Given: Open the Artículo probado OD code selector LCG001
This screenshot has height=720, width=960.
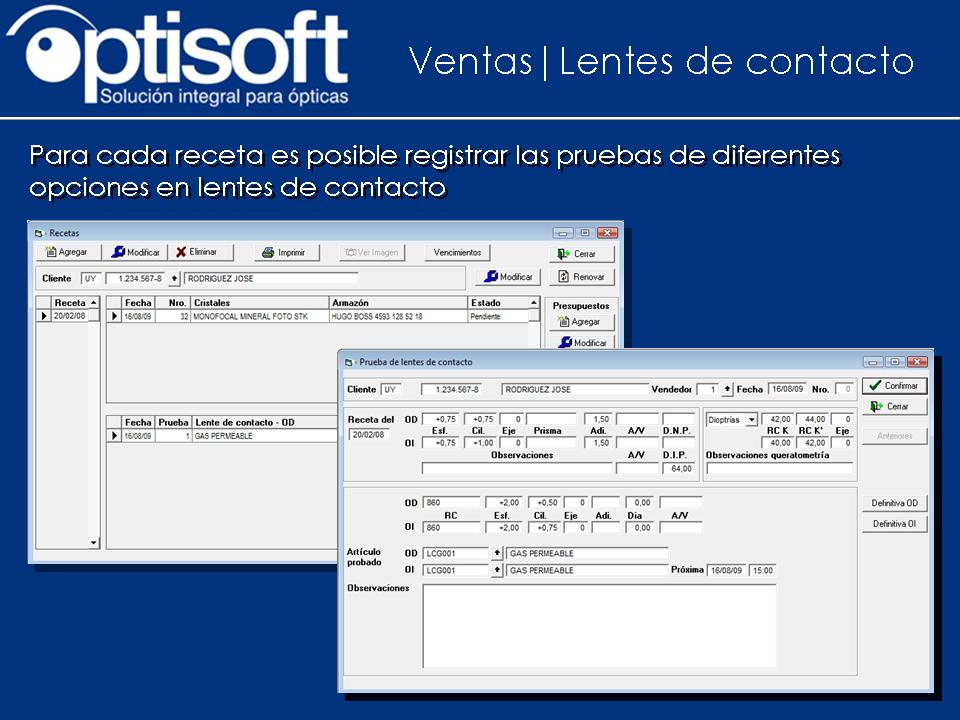Looking at the screenshot, I should click(497, 552).
